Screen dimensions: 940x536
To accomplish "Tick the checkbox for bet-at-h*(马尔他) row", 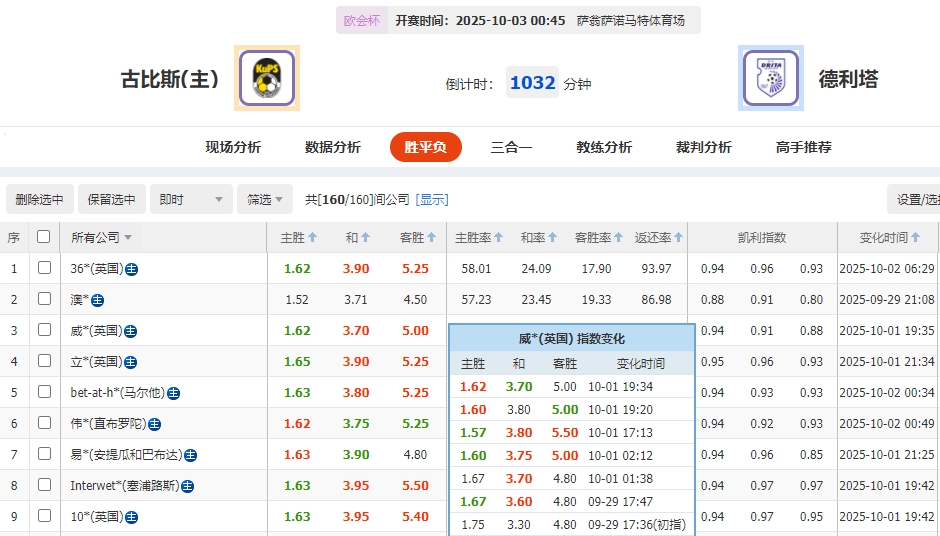I will pos(44,392).
